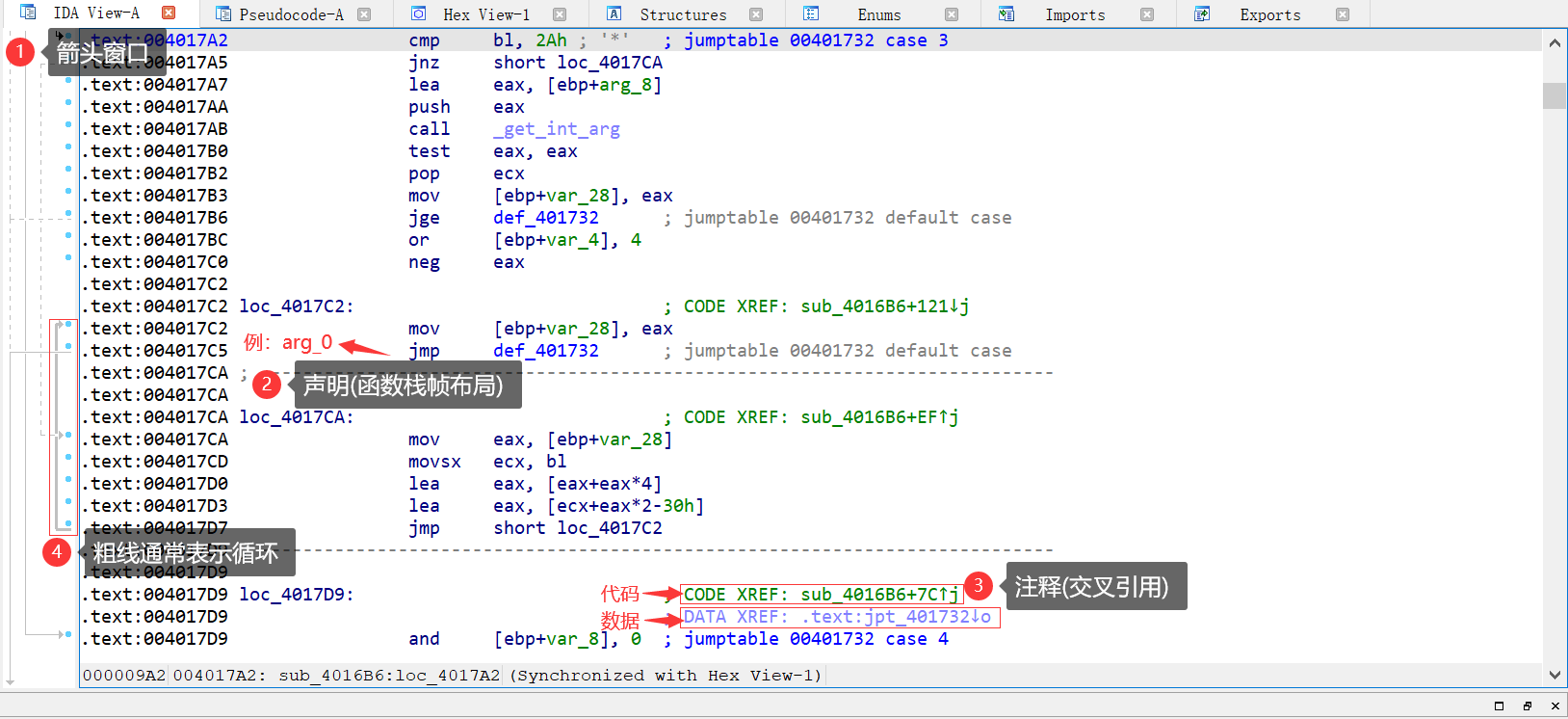
Task: Toggle breakpoint dot at address 004017D3
Action: [x=68, y=502]
